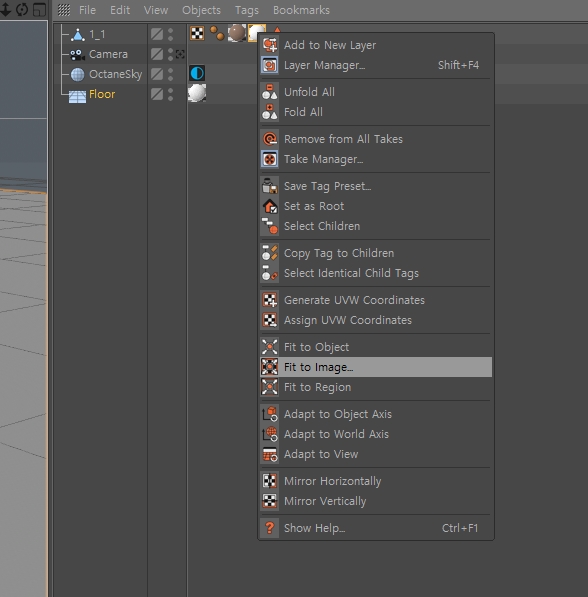Toggle visibility dots for OctaneSky
588x597 pixels.
(x=171, y=74)
